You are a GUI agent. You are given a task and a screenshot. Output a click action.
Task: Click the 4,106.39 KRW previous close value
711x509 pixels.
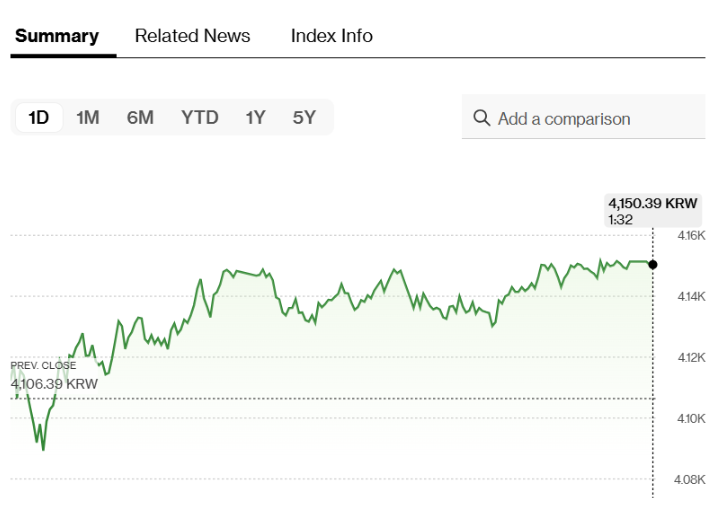coord(54,383)
